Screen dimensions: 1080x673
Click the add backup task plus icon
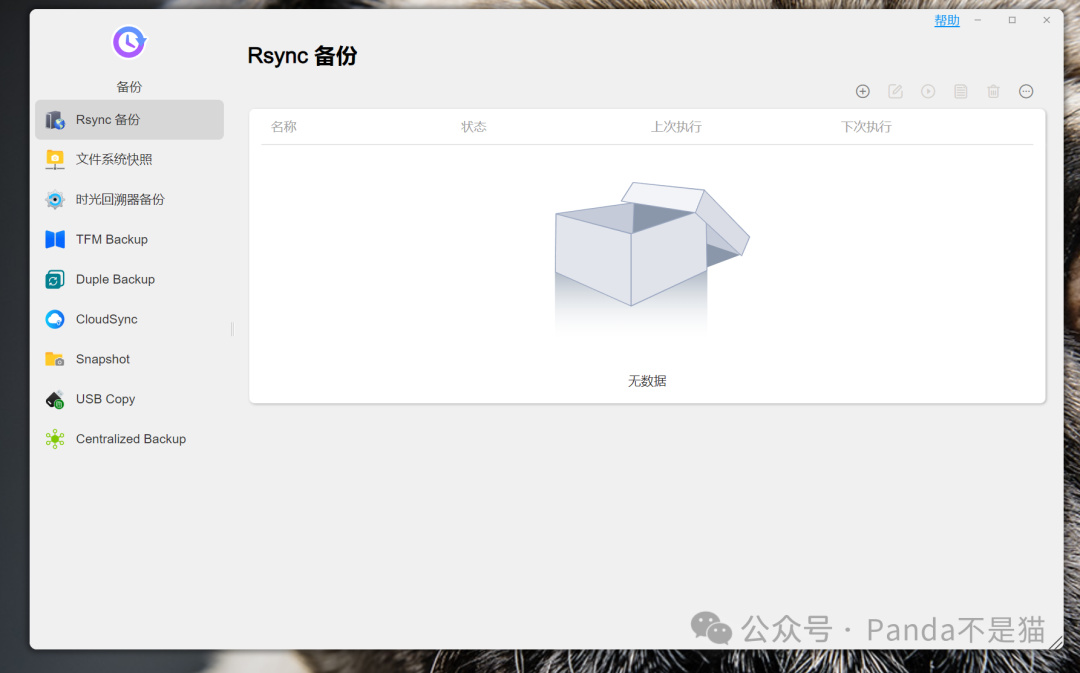(x=862, y=92)
